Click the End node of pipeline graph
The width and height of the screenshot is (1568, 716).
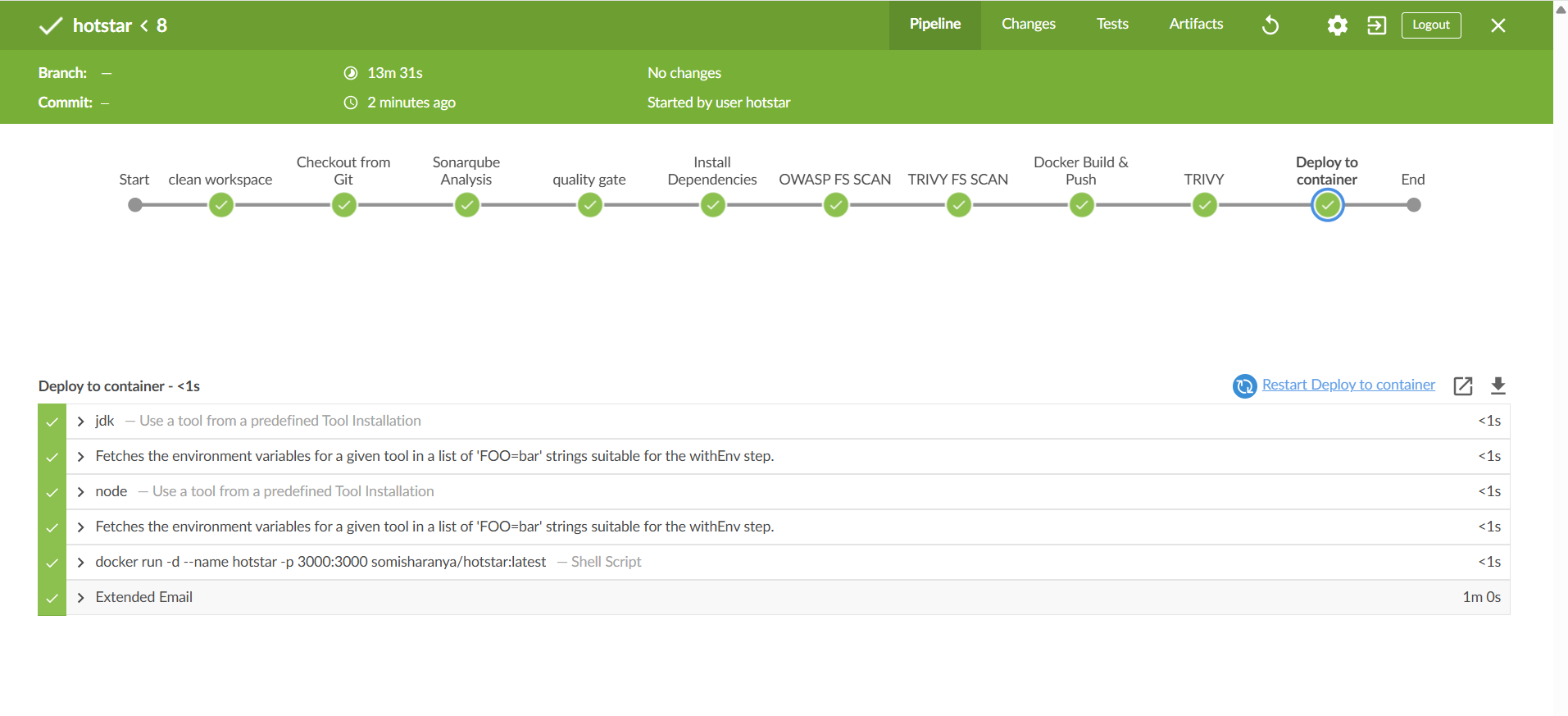coord(1414,205)
